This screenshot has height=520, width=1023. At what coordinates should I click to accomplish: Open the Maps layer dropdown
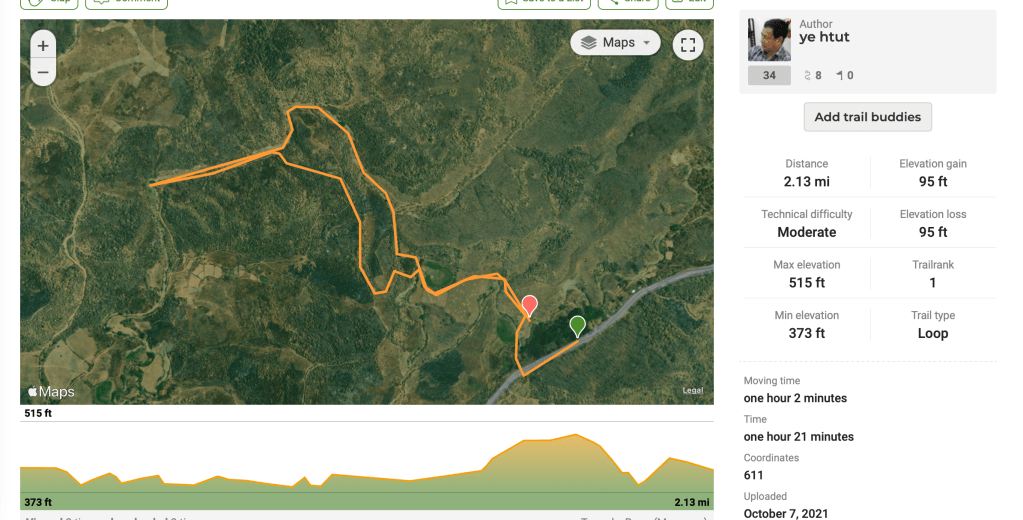616,43
